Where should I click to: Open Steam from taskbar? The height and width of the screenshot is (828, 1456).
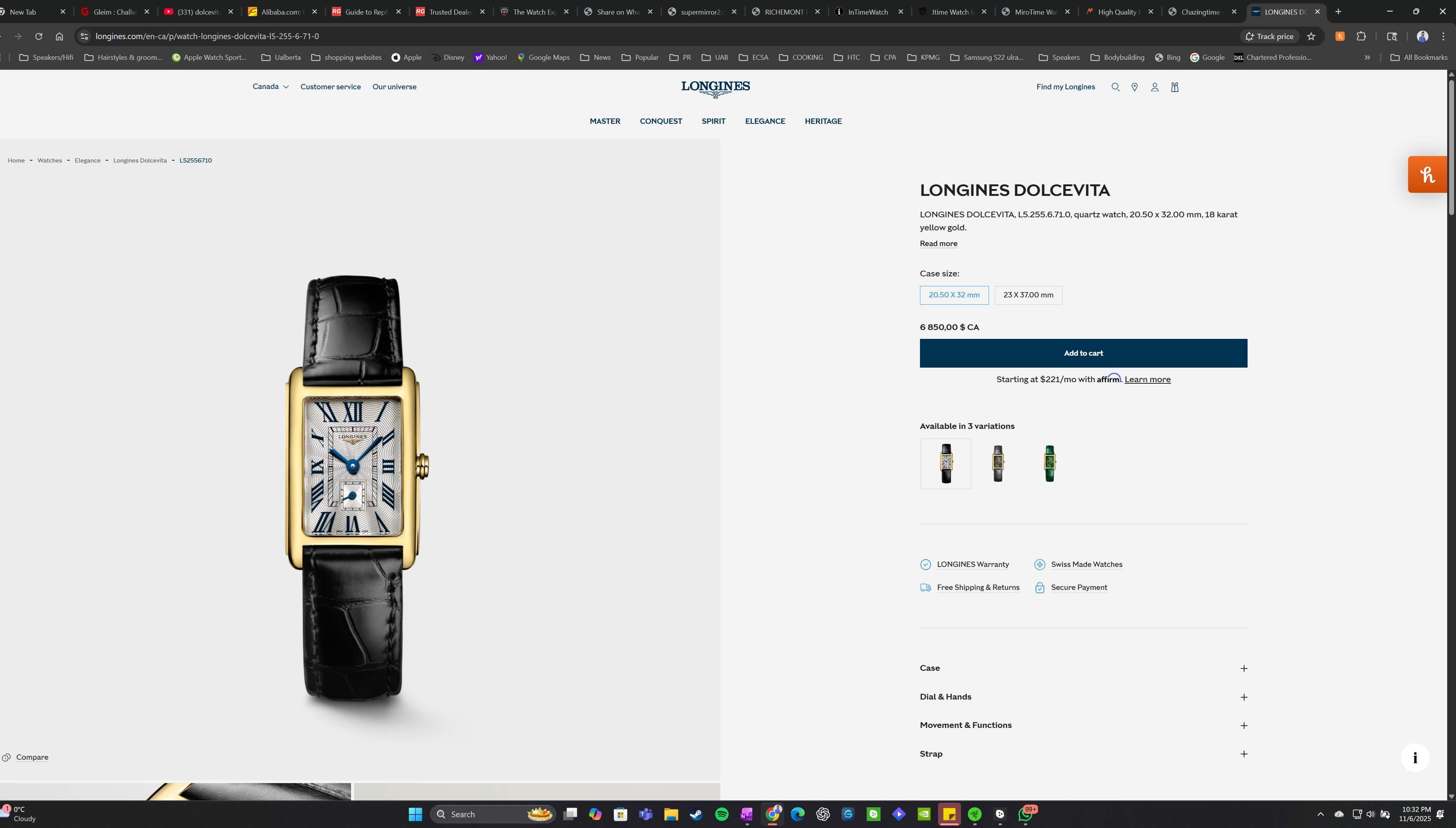[696, 814]
